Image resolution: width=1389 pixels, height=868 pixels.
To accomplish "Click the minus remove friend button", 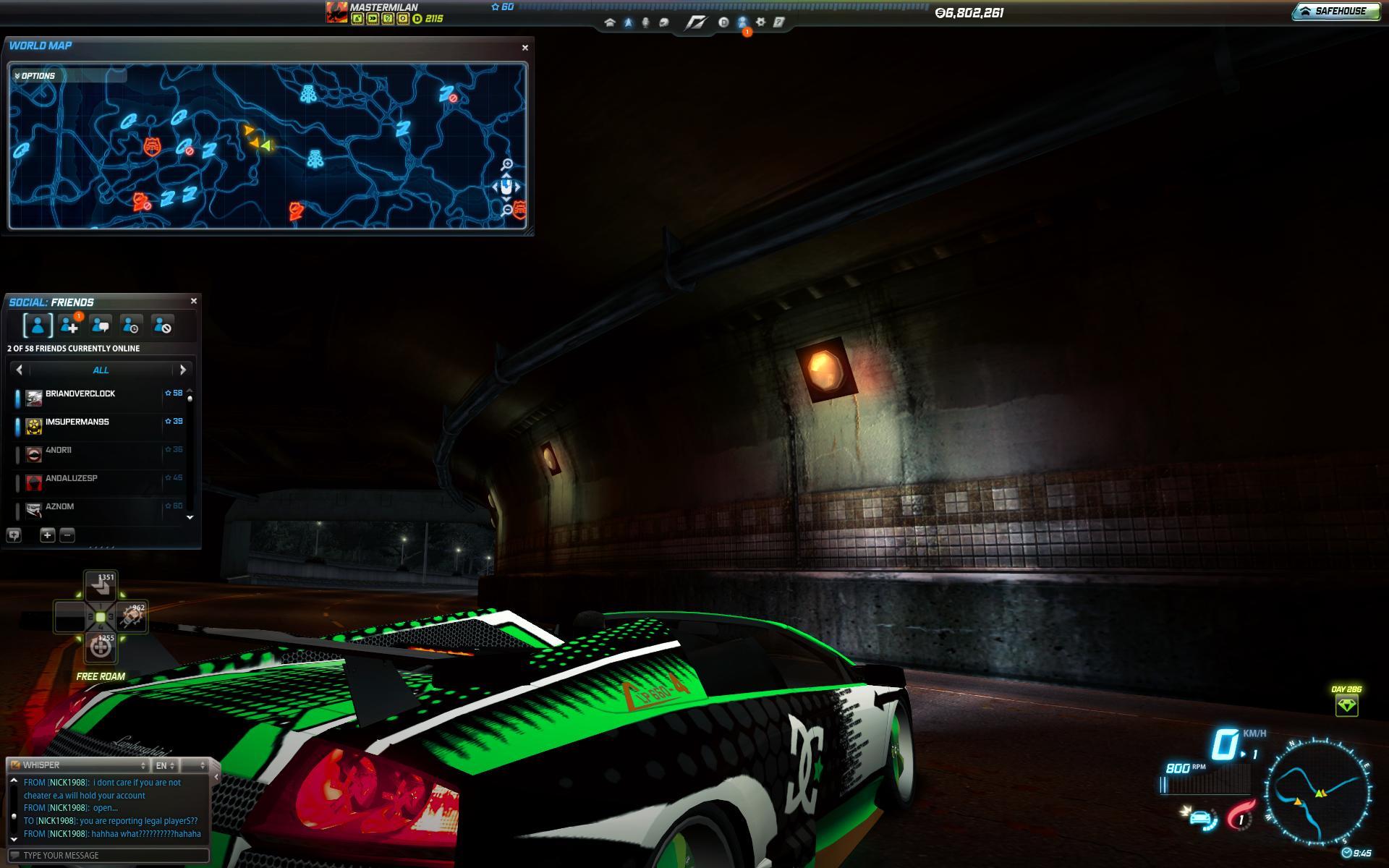I will coord(67,535).
